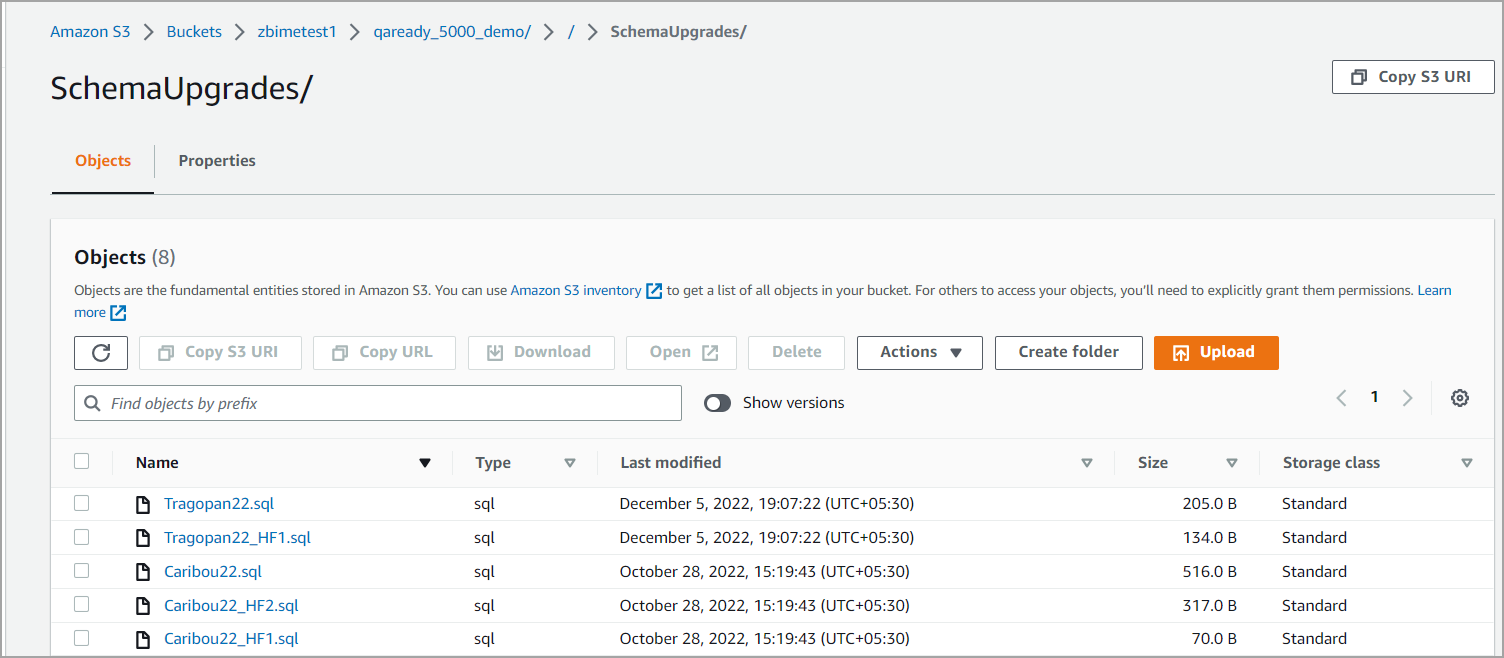
Task: Click the size value 70.0 B
Action: (1214, 639)
